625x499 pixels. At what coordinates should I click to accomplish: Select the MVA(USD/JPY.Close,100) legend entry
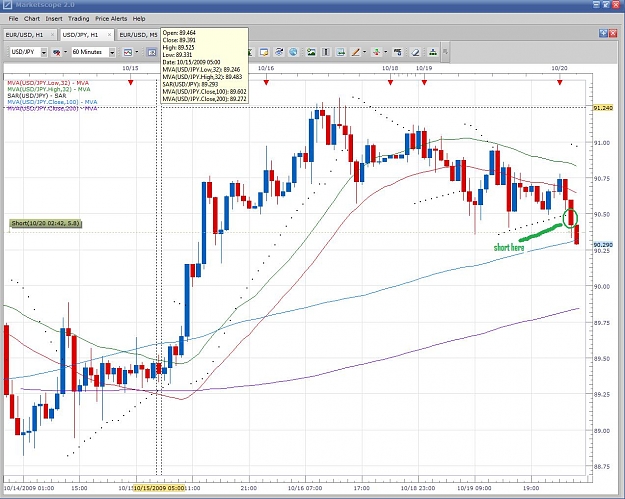(x=52, y=102)
